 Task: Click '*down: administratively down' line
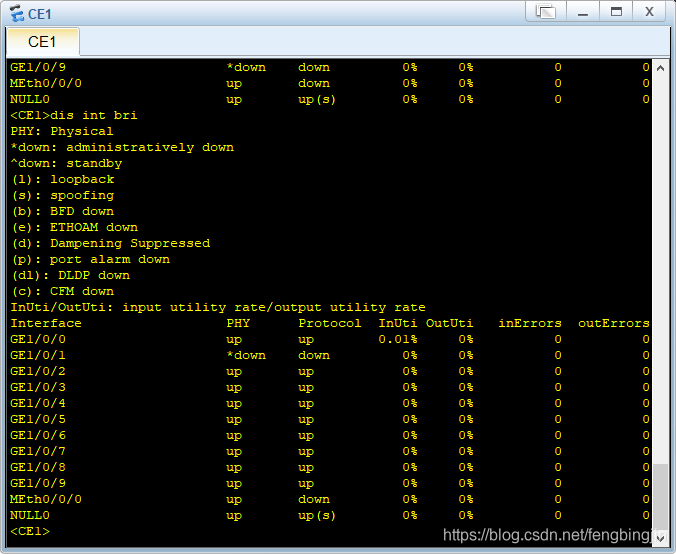[122, 147]
